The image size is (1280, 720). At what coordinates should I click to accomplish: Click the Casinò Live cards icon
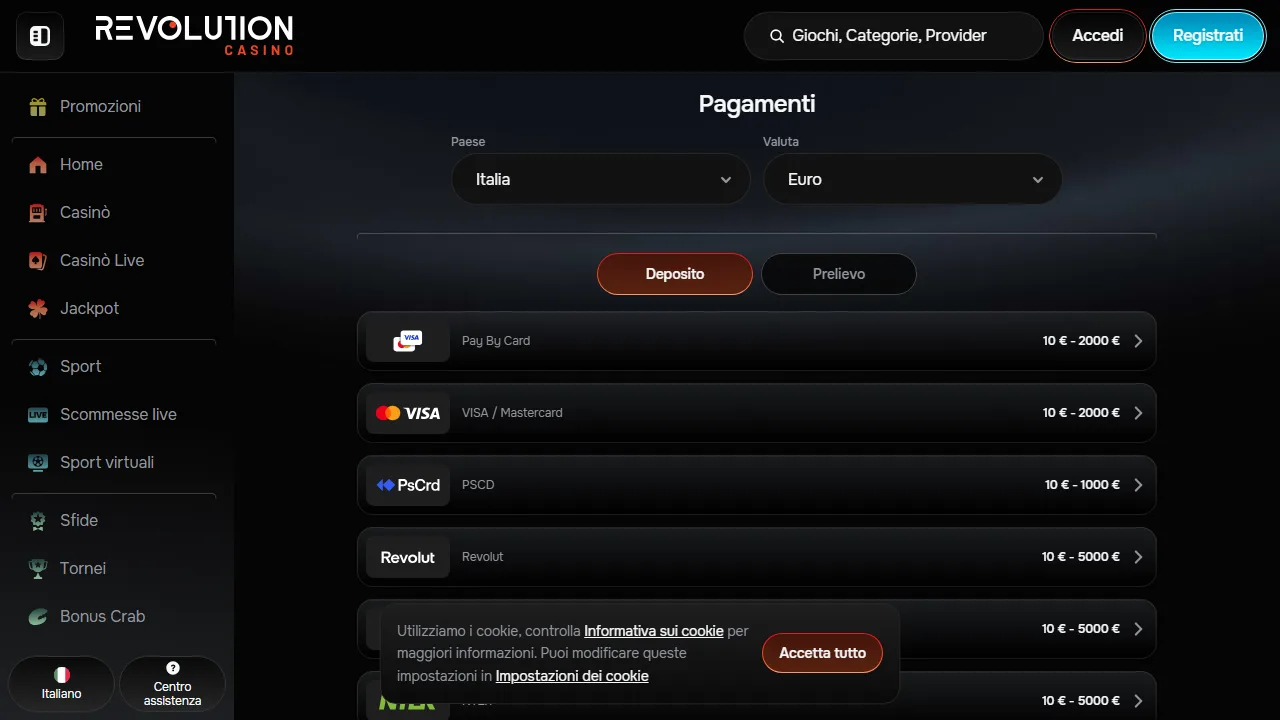pos(38,260)
